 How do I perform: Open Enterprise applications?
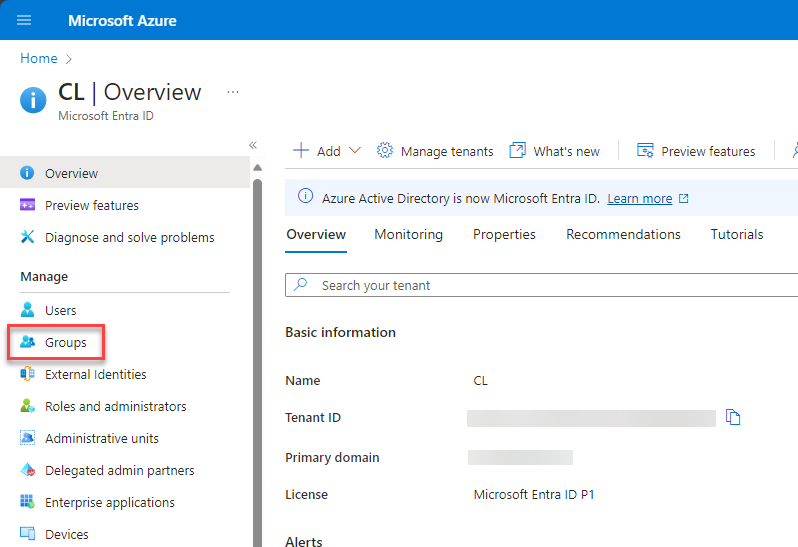coord(109,502)
